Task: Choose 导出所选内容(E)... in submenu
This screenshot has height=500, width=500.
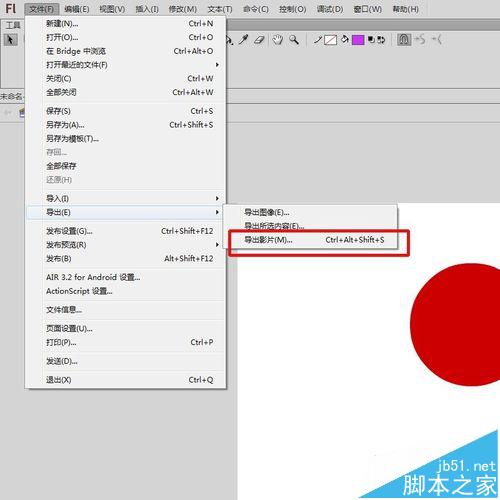Action: [311, 226]
